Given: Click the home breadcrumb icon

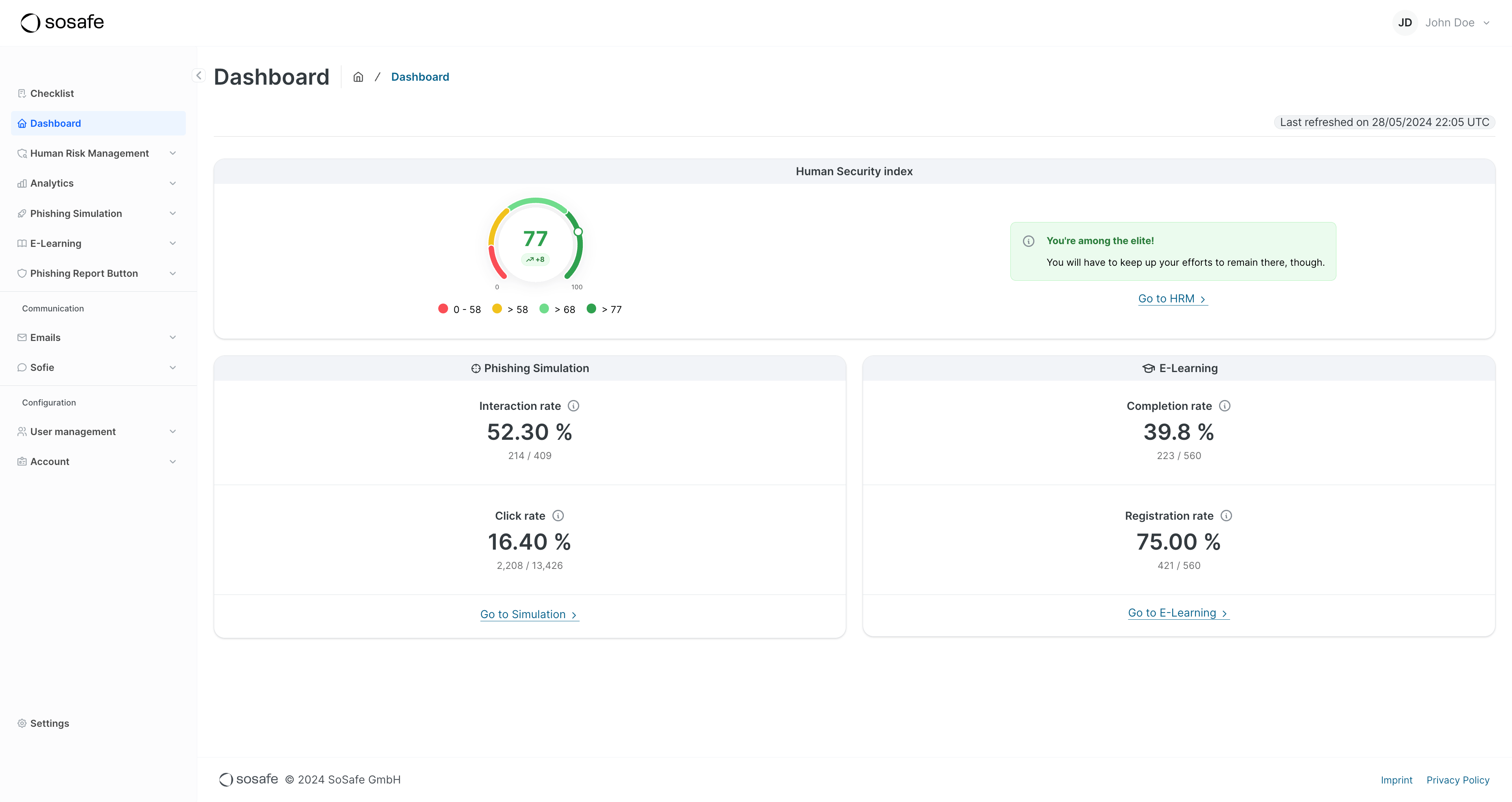Looking at the screenshot, I should pyautogui.click(x=358, y=77).
